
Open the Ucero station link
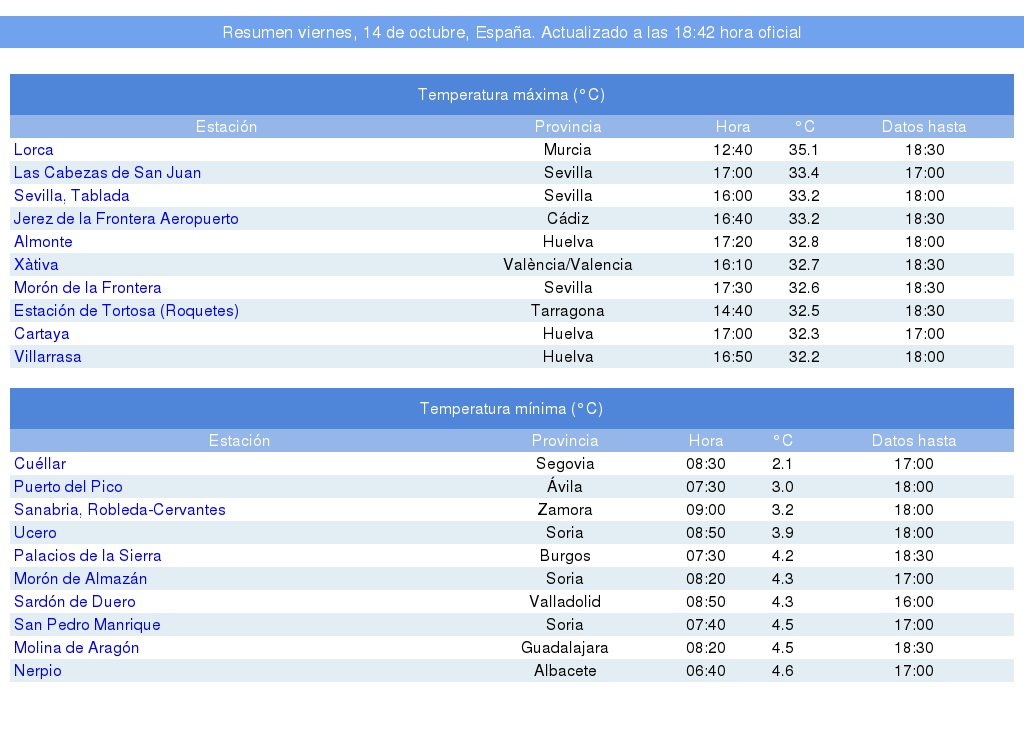35,532
